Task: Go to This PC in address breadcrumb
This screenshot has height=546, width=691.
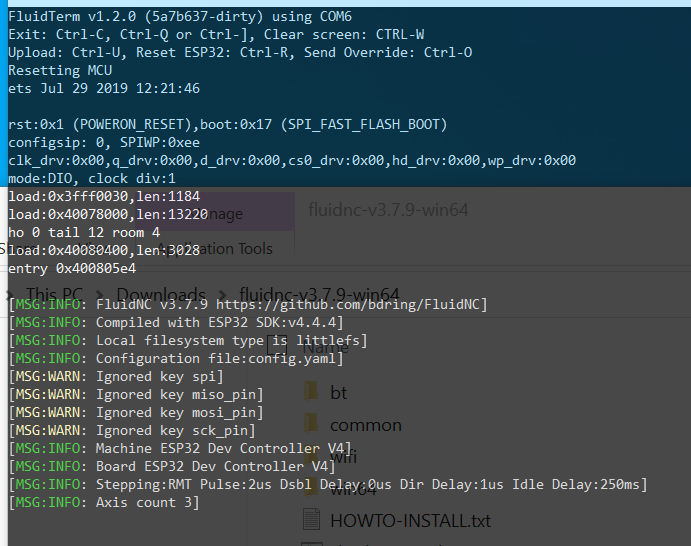Action: [x=54, y=294]
